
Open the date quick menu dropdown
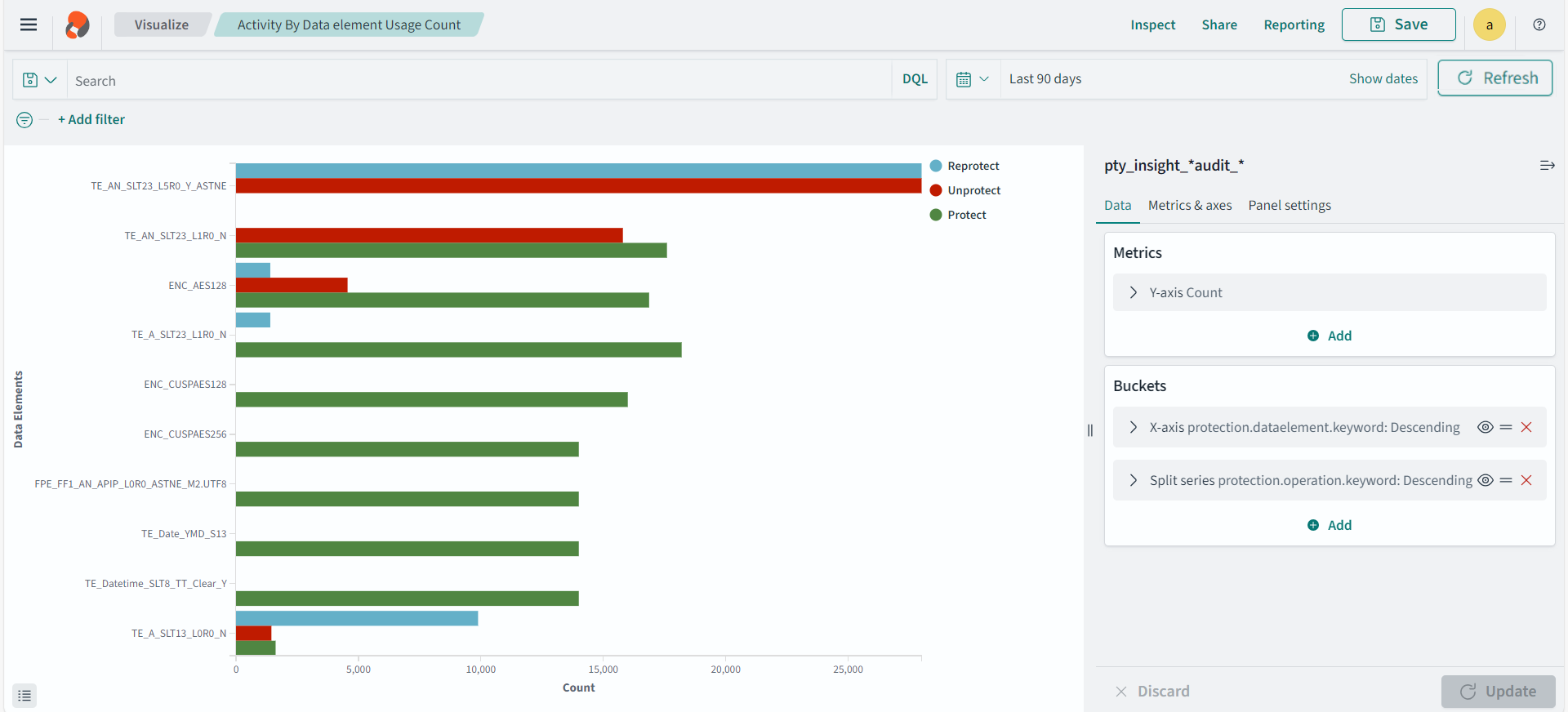point(972,79)
